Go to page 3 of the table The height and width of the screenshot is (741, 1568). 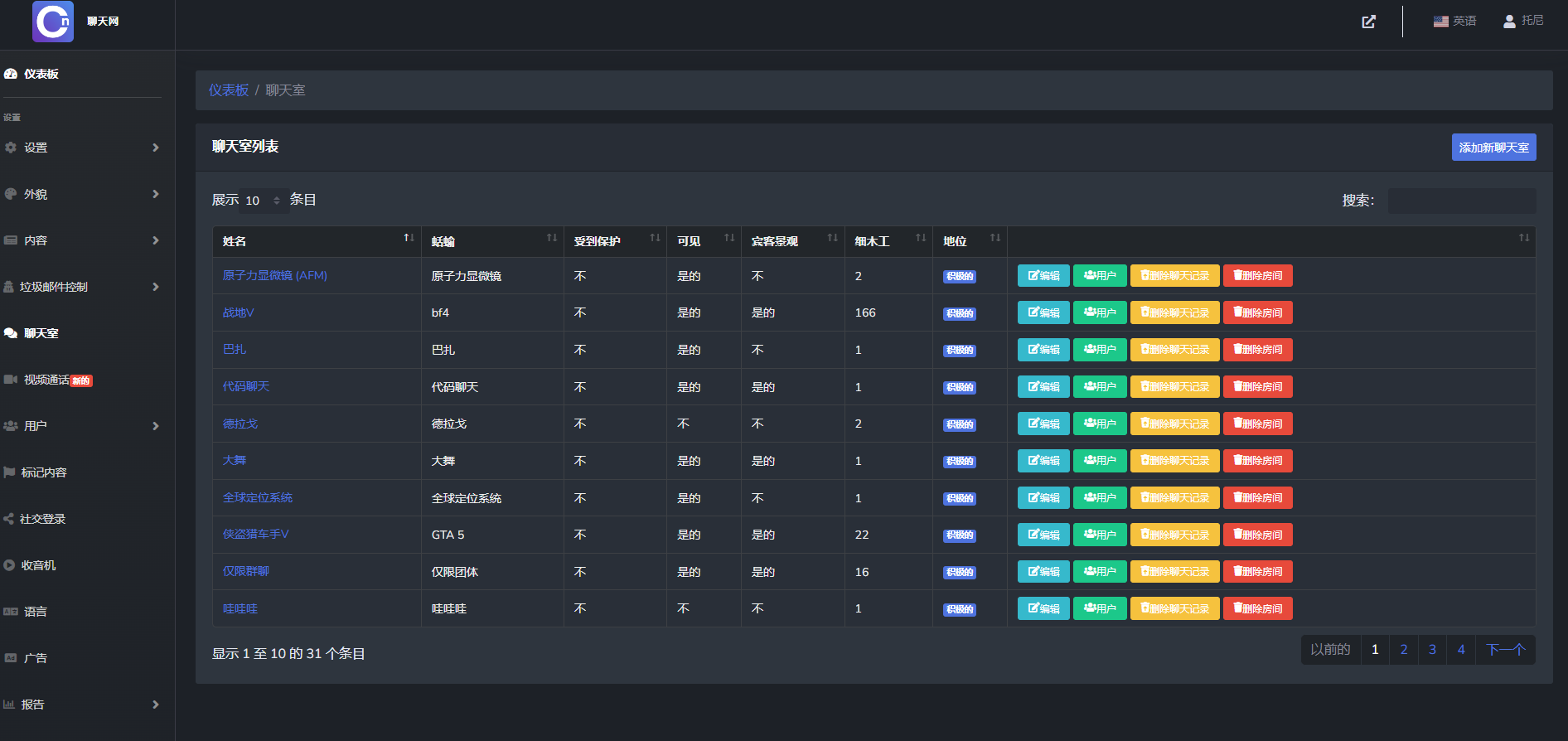pos(1432,650)
